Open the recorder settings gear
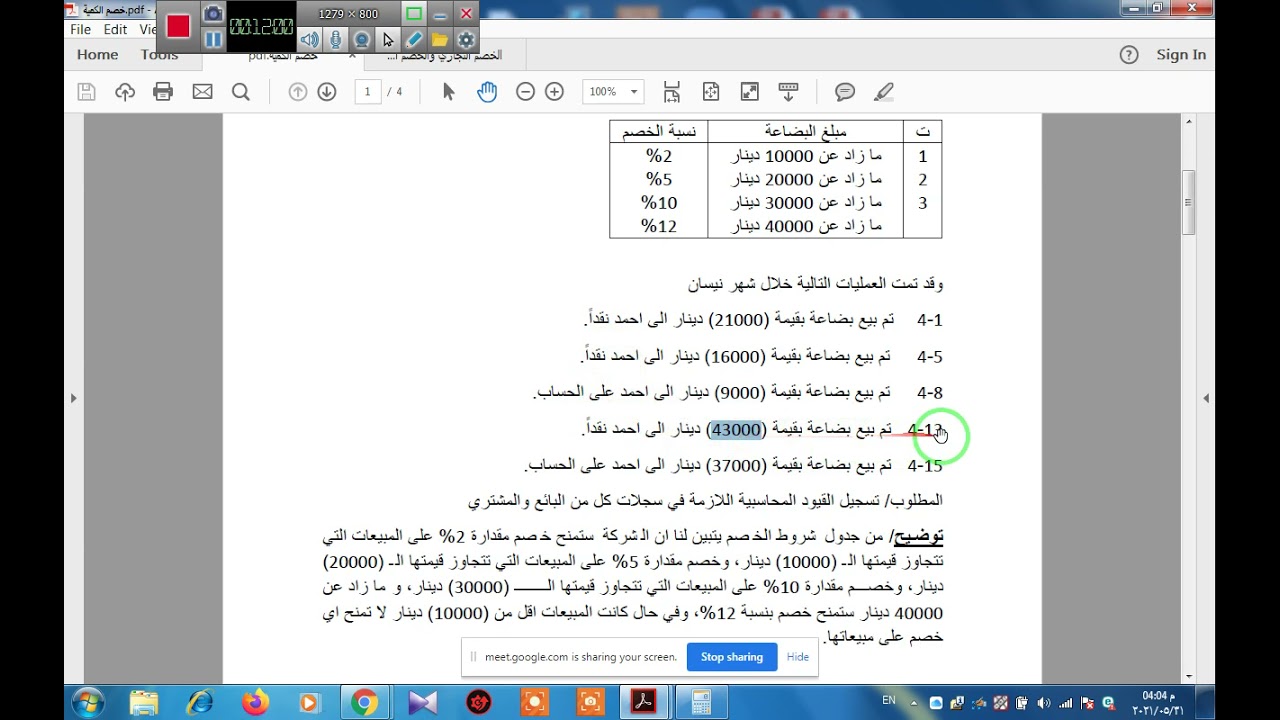Viewport: 1280px width, 720px height. pos(466,40)
